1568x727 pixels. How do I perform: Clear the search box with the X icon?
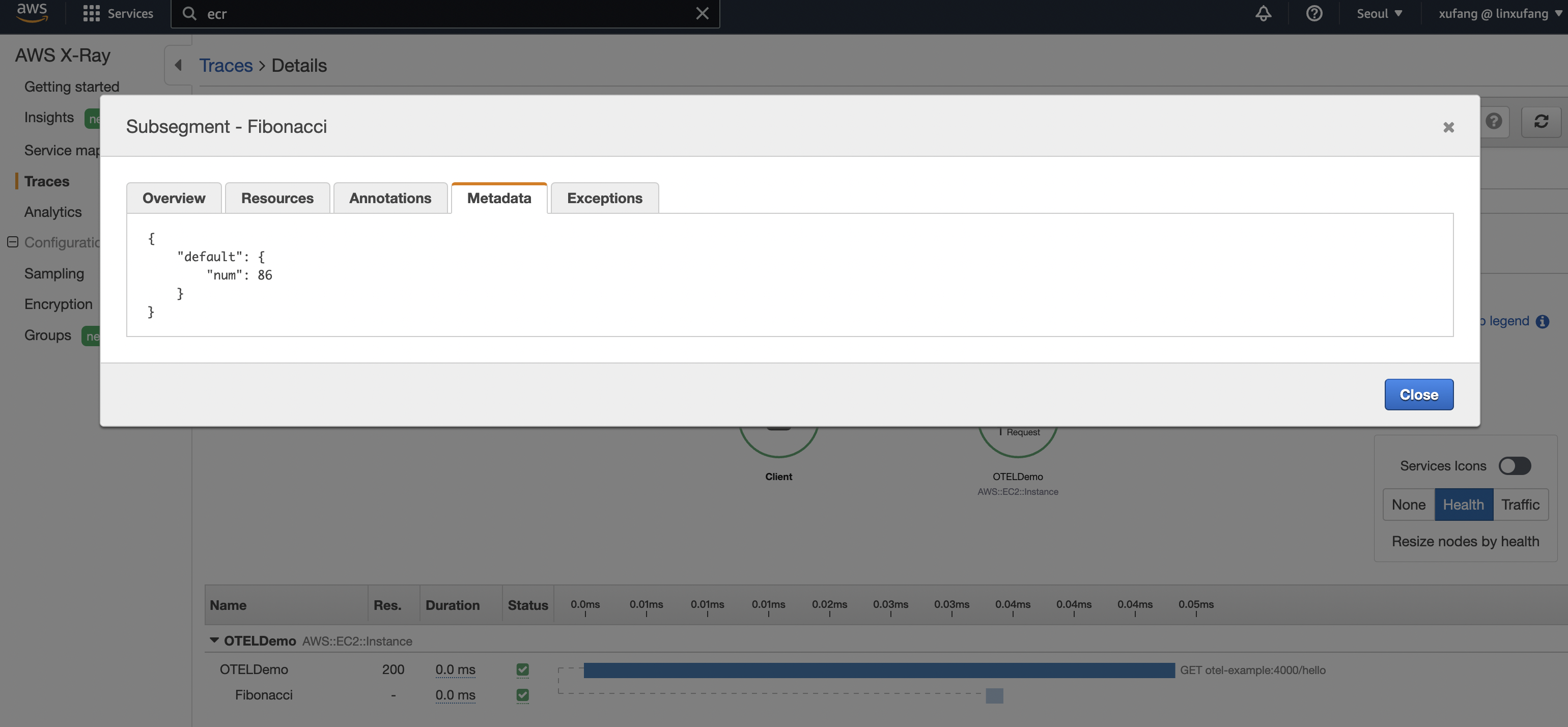[702, 13]
